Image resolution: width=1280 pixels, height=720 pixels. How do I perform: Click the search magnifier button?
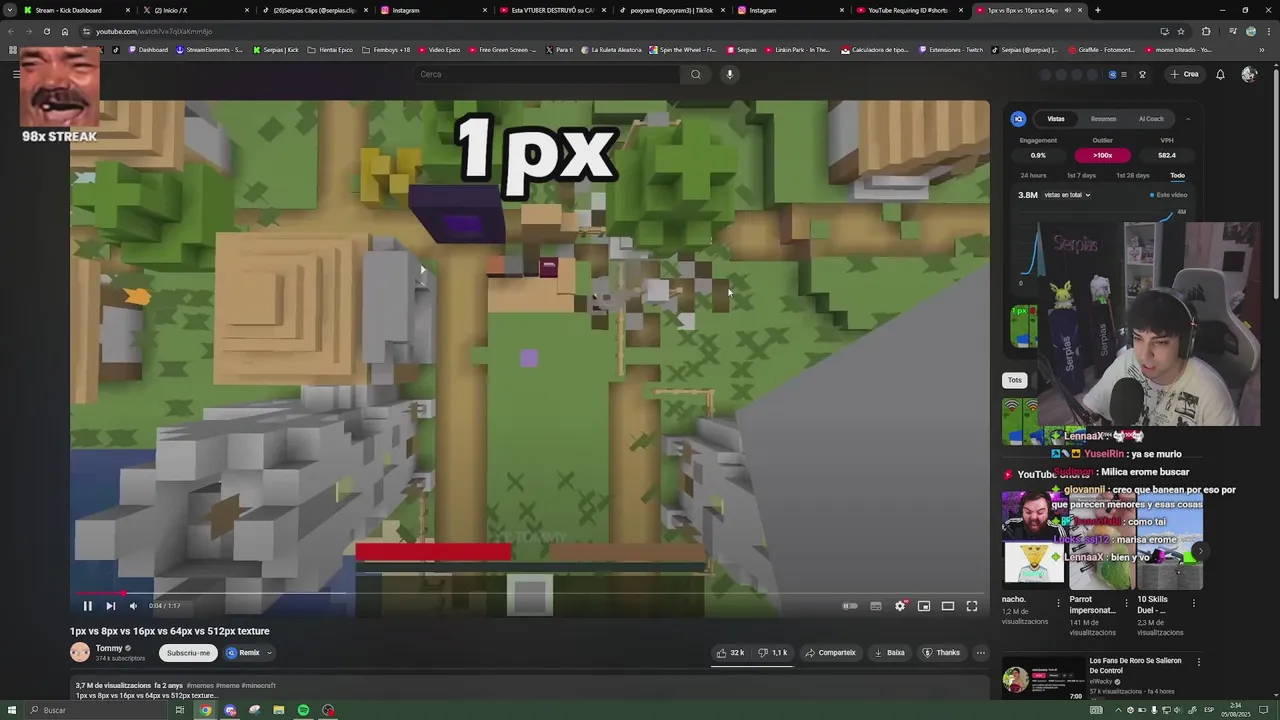click(696, 74)
